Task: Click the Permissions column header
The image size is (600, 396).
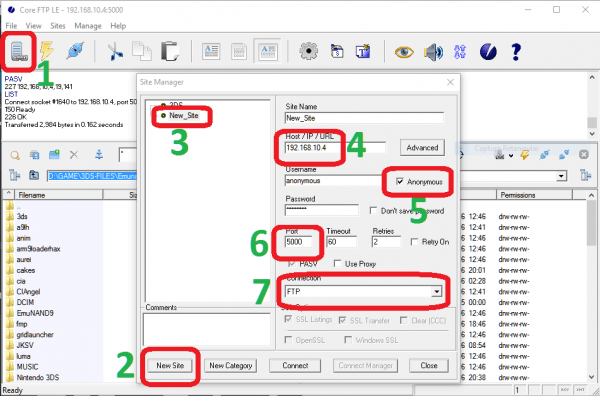Action: (535, 195)
